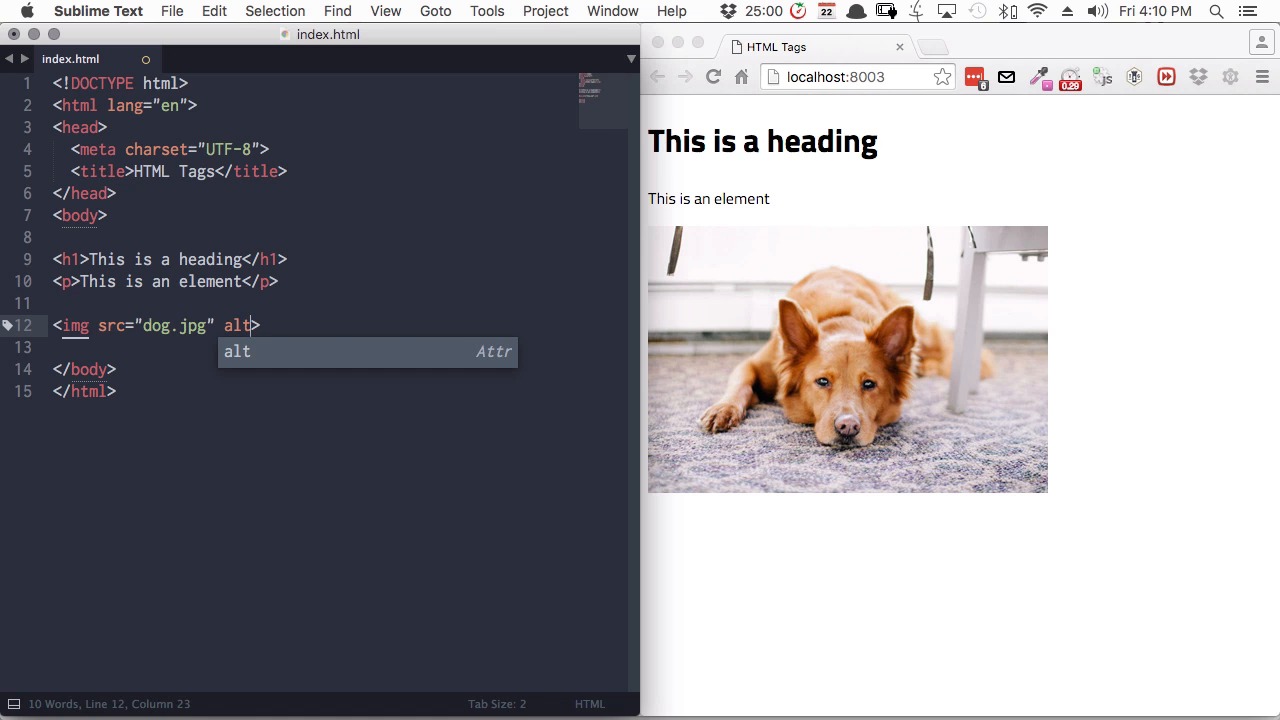Viewport: 1280px width, 720px height.
Task: Open the tab list dropdown arrow in Sublime
Action: (631, 59)
